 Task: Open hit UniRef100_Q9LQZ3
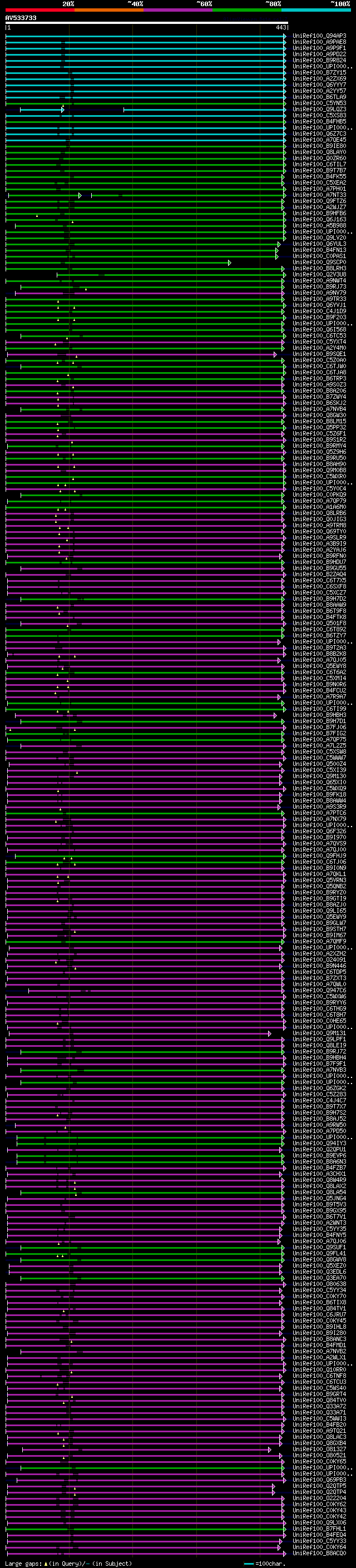(319, 110)
